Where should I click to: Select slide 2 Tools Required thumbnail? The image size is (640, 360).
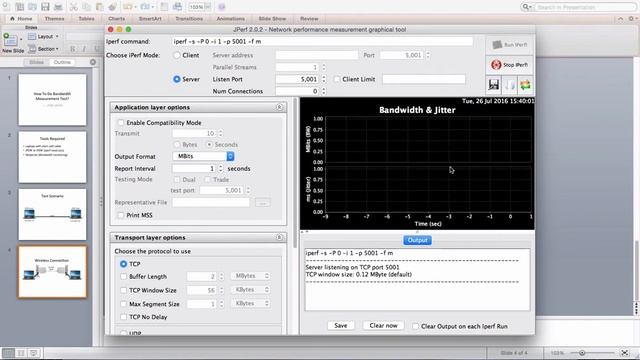52,157
